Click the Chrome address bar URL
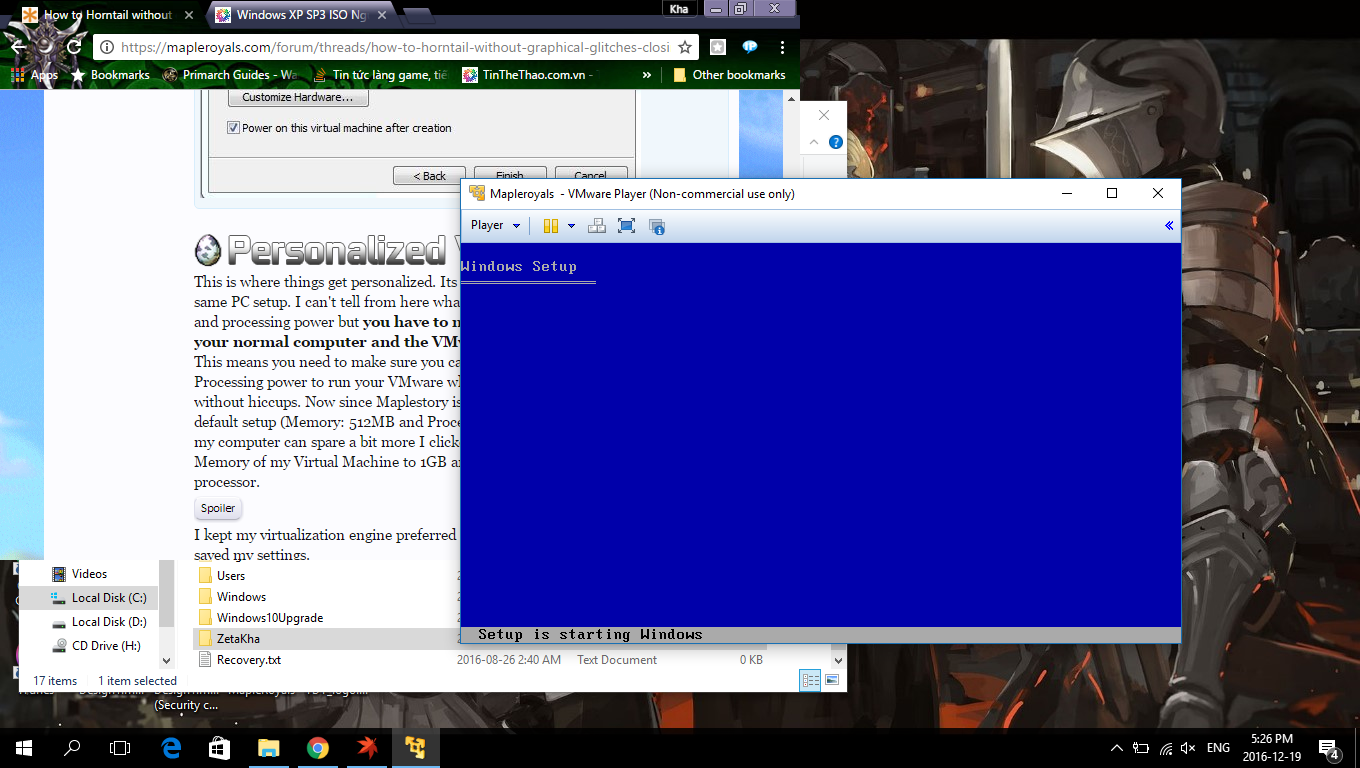 pyautogui.click(x=395, y=47)
